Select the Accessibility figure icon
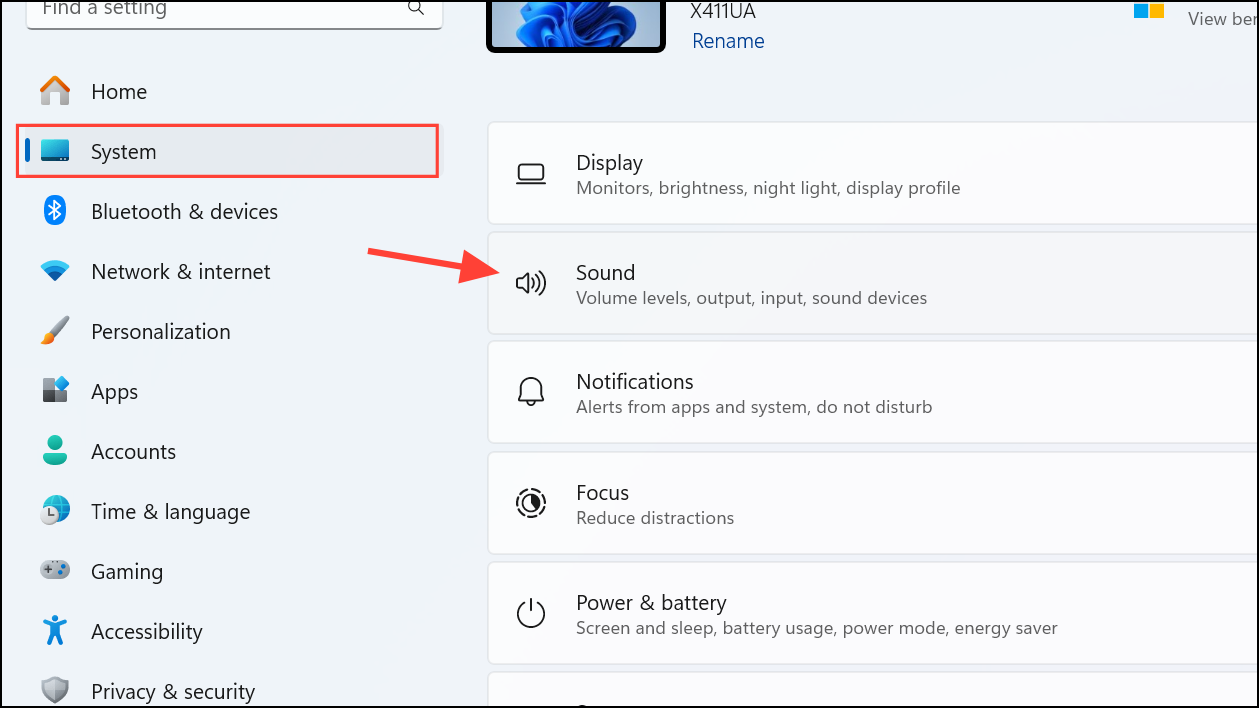Viewport: 1259px width, 708px height. [54, 630]
